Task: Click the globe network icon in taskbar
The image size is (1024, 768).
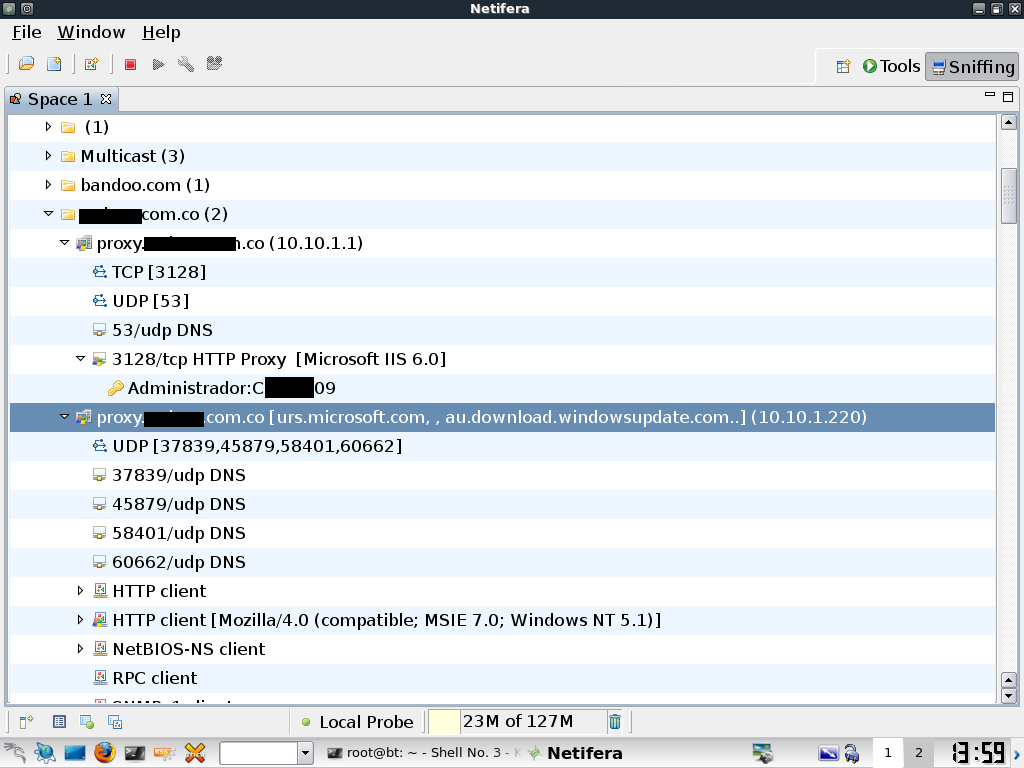Action: pyautogui.click(x=45, y=753)
